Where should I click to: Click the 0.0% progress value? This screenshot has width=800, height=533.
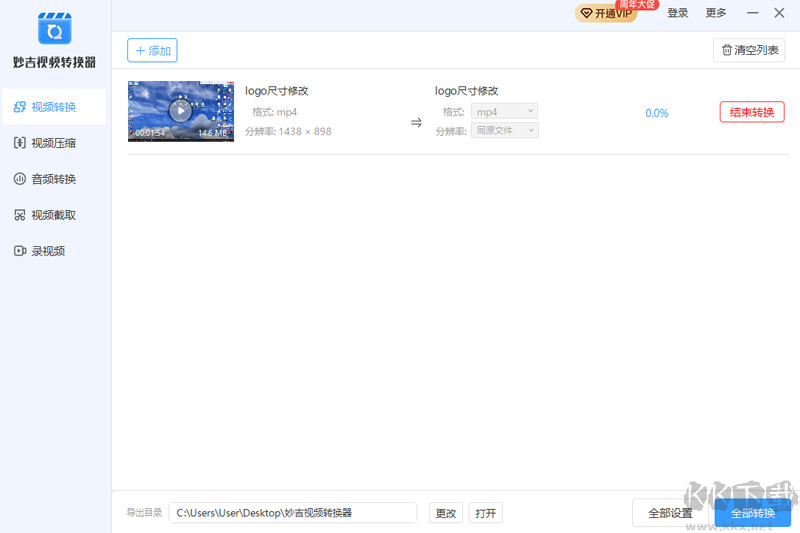(657, 113)
